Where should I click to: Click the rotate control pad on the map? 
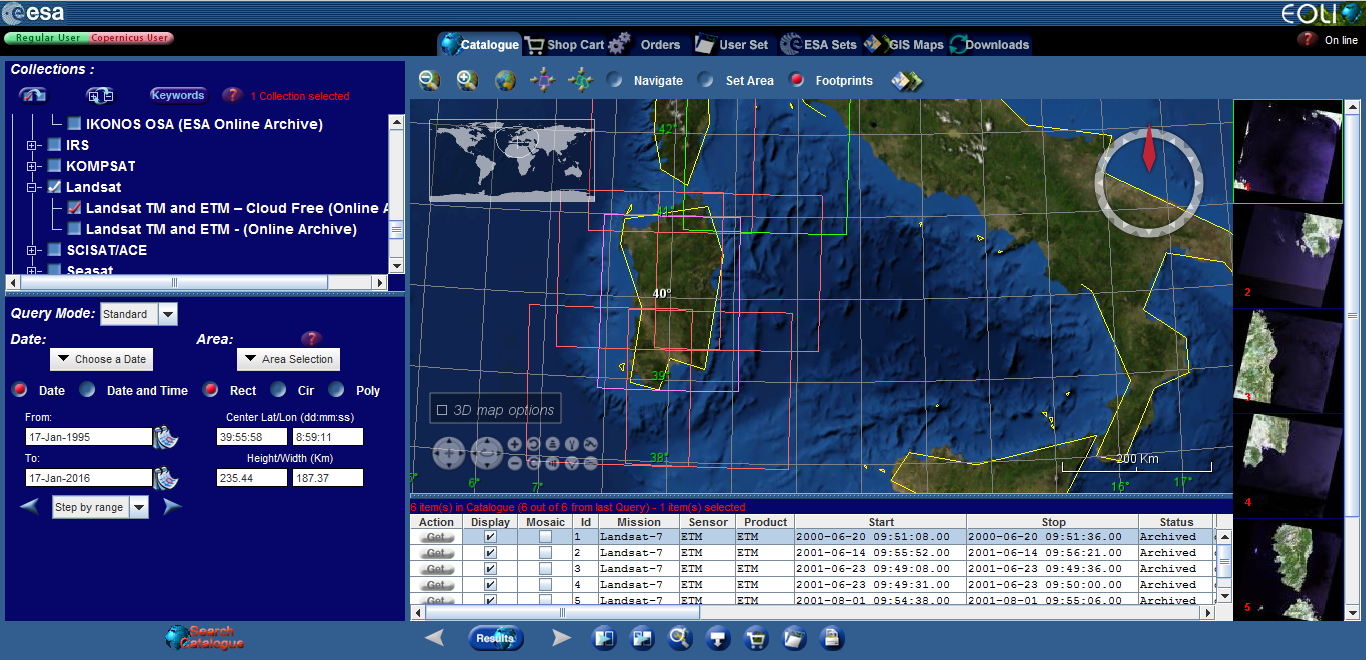487,454
